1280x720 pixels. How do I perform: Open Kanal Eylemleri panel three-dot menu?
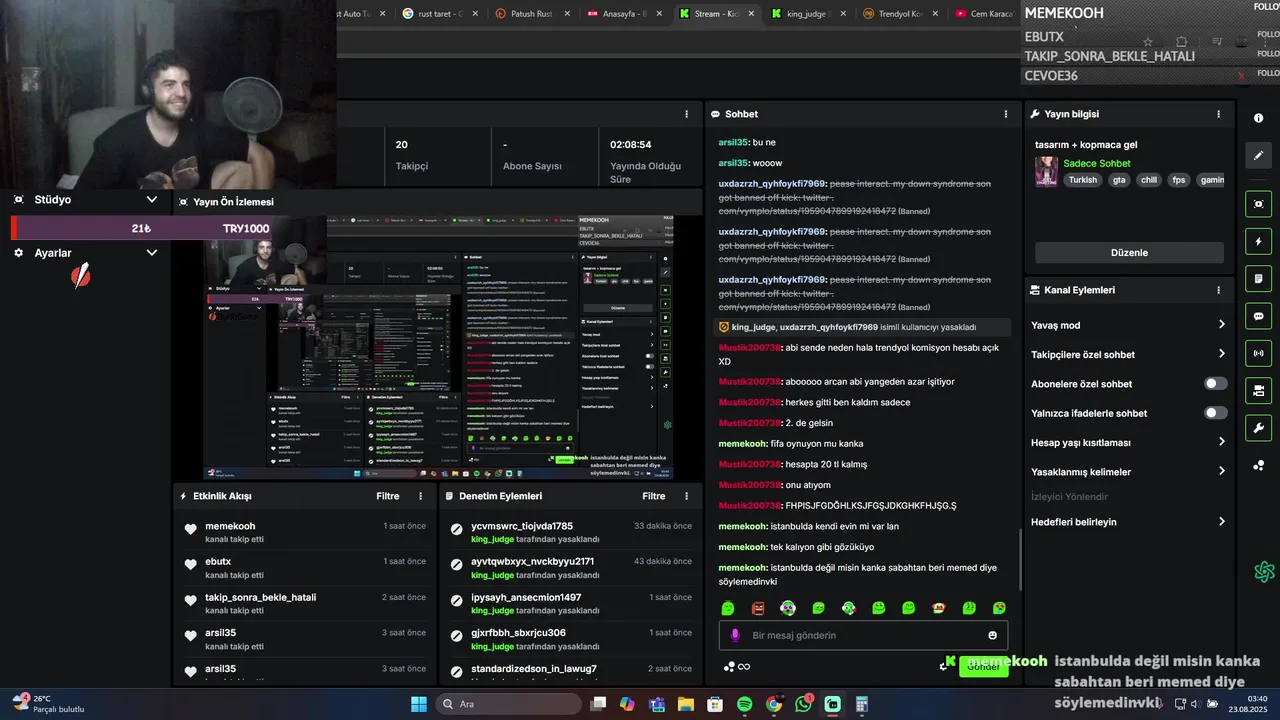1218,290
